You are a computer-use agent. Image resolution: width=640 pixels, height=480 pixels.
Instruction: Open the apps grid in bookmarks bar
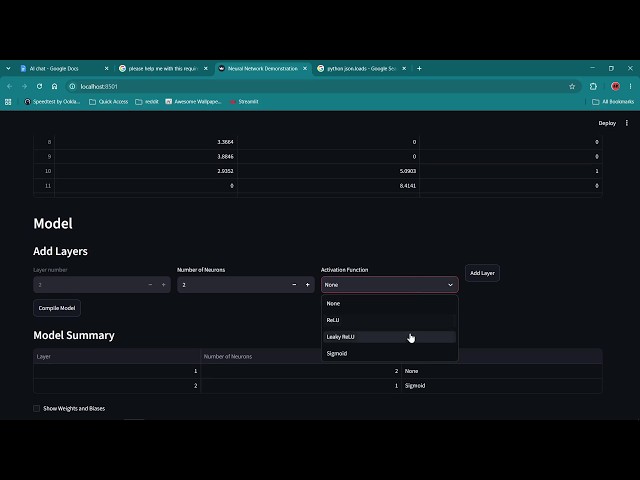[x=8, y=102]
